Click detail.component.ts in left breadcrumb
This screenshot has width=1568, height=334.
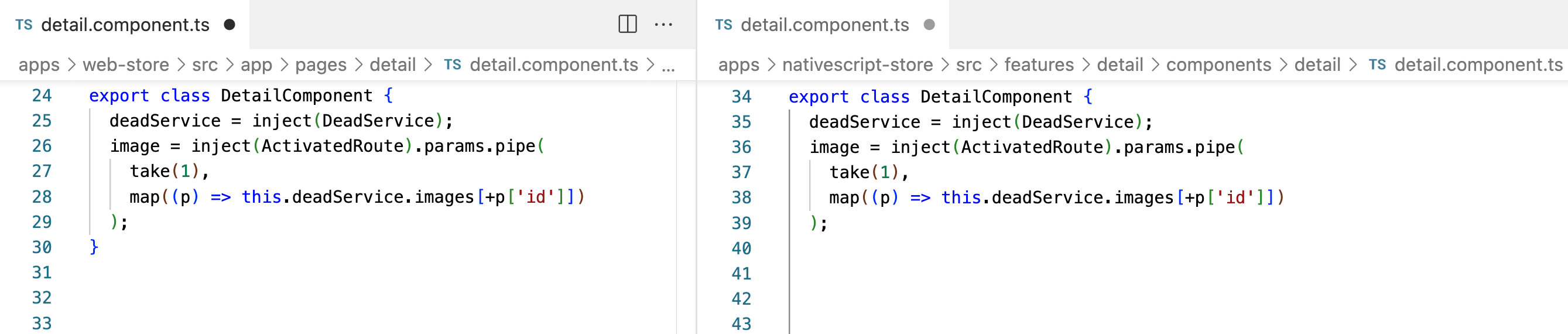coord(554,64)
